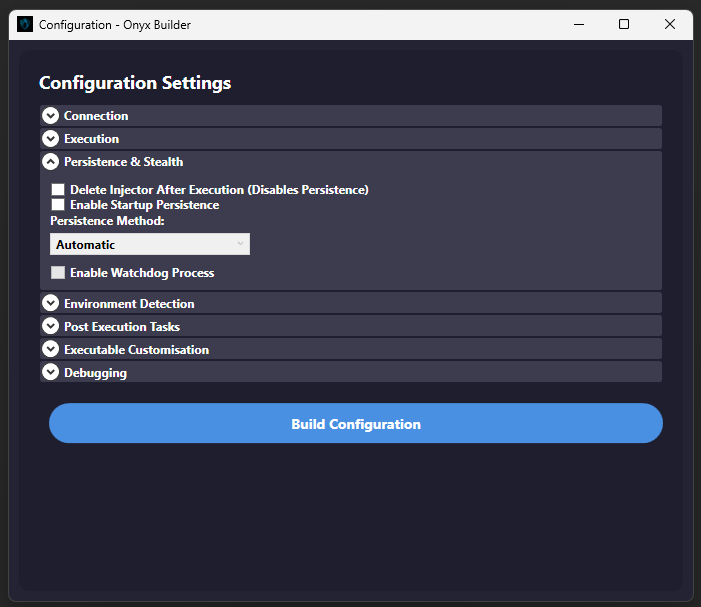Toggle the Enable Watchdog Process checkbox
701x607 pixels.
(x=58, y=273)
